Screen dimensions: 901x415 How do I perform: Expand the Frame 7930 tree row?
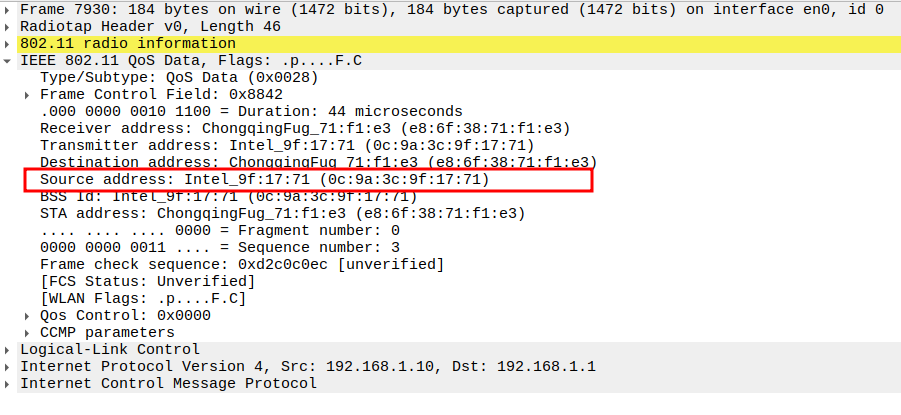(x=10, y=9)
